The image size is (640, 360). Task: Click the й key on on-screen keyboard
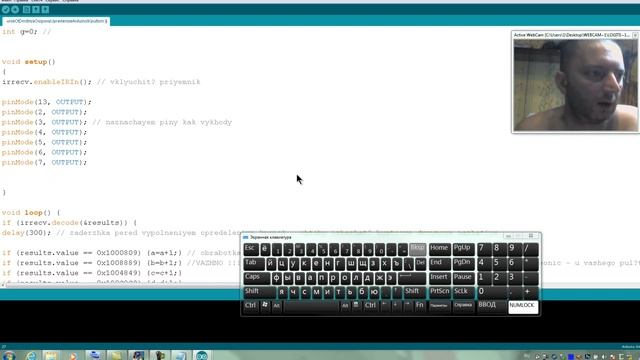(270, 264)
